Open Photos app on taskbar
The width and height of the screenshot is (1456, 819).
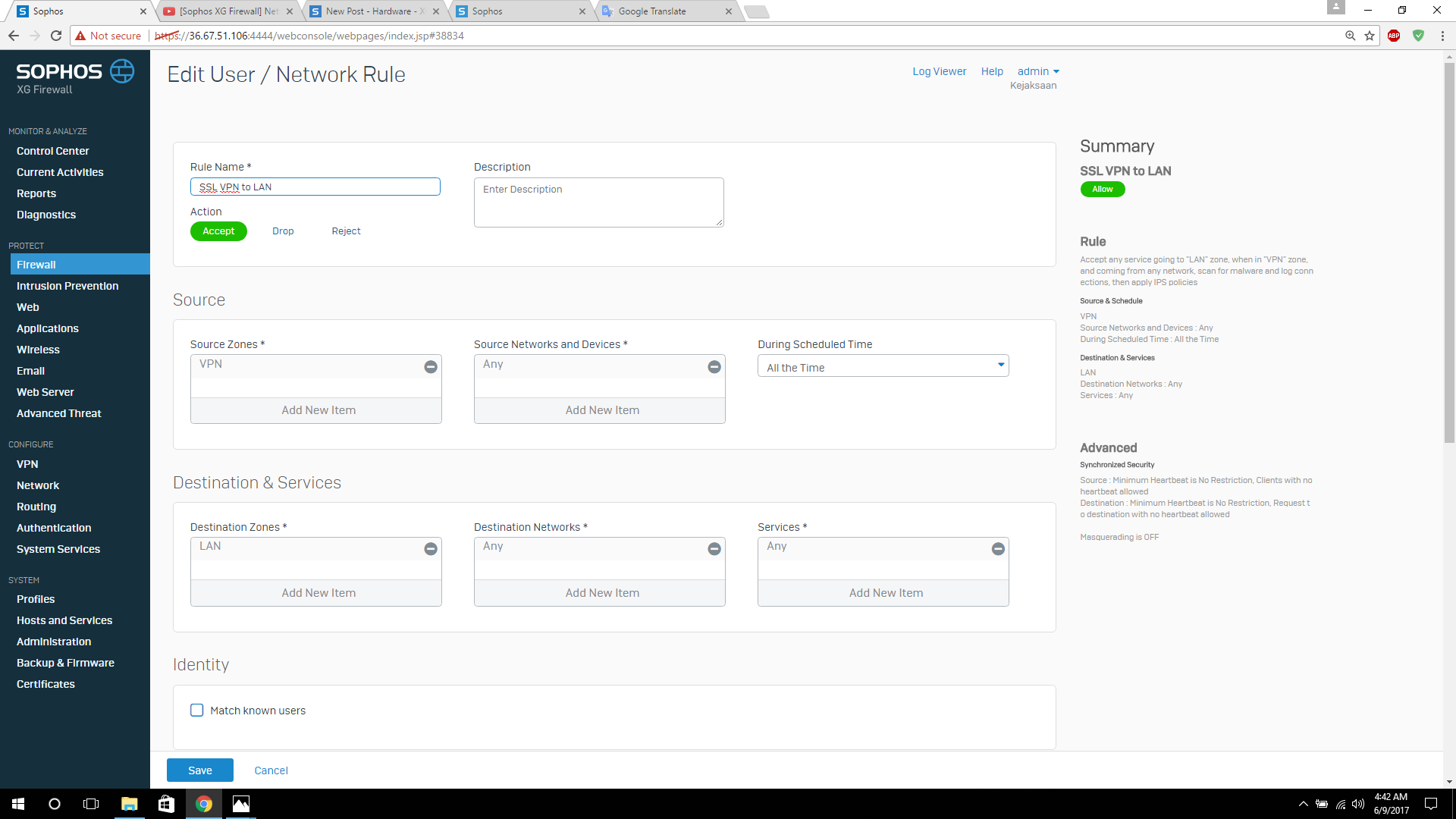click(x=240, y=804)
